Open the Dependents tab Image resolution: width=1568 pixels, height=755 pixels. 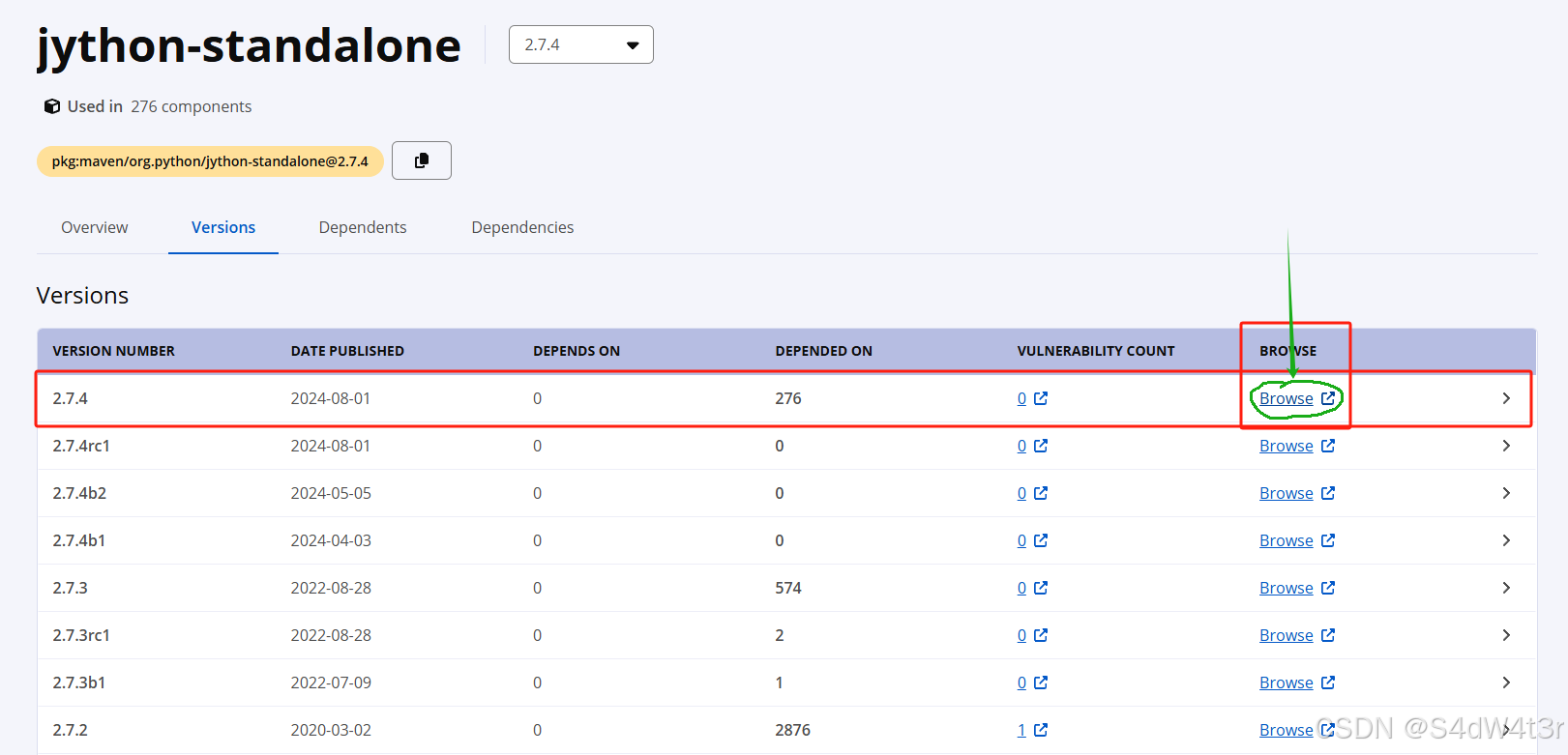click(x=363, y=227)
